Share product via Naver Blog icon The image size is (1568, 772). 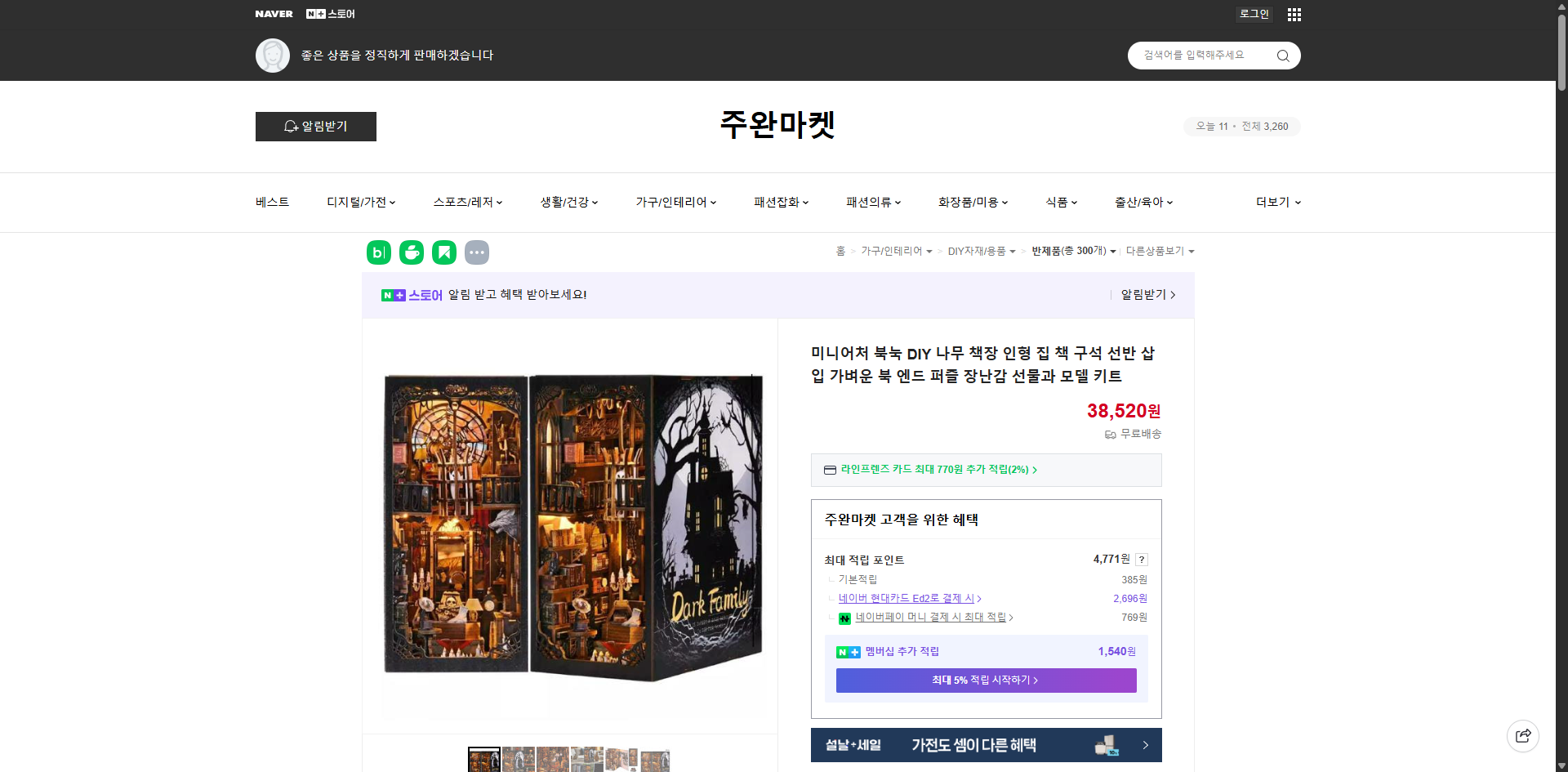[x=378, y=252]
